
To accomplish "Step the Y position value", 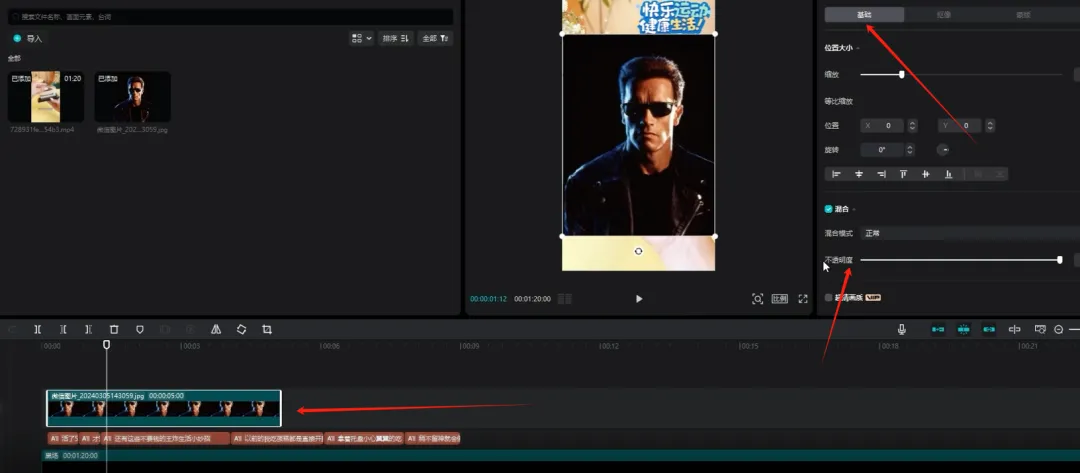I will click(990, 126).
